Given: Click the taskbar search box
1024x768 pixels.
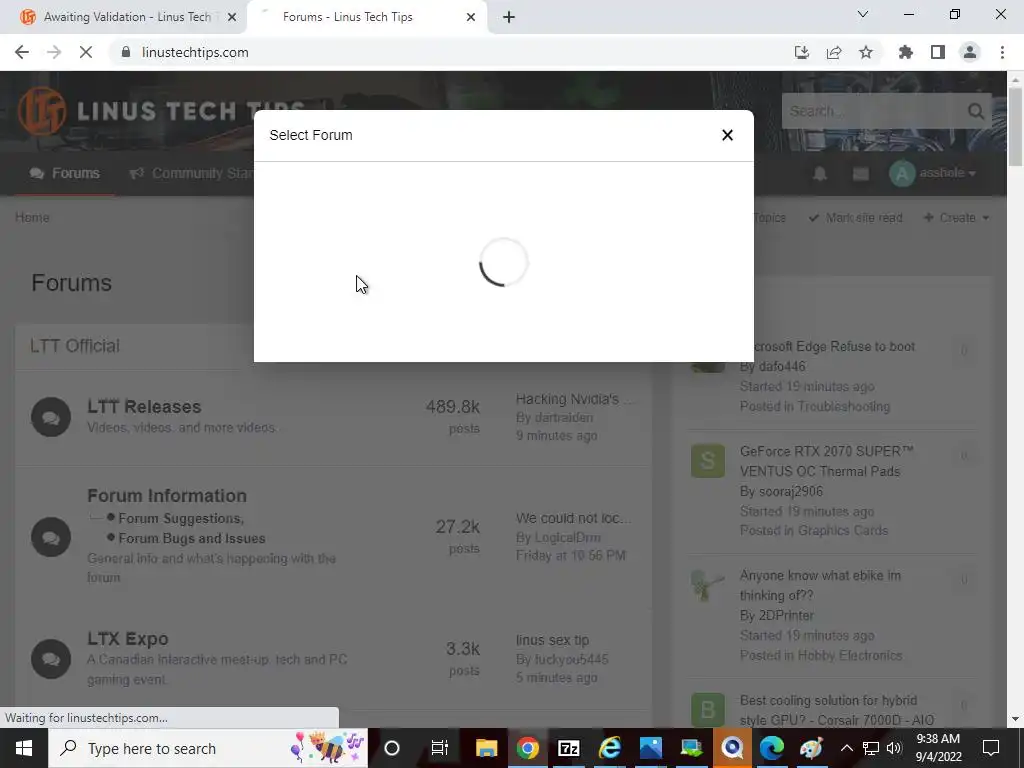Looking at the screenshot, I should 208,748.
